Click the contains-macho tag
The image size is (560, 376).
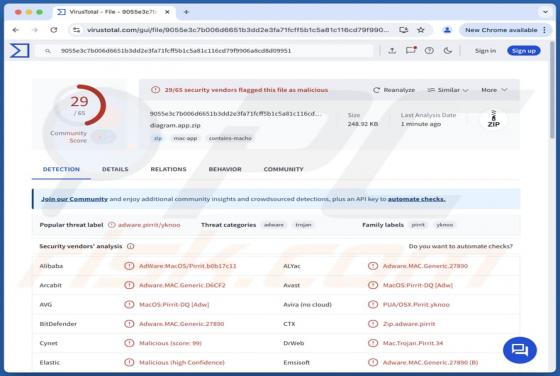pos(230,138)
